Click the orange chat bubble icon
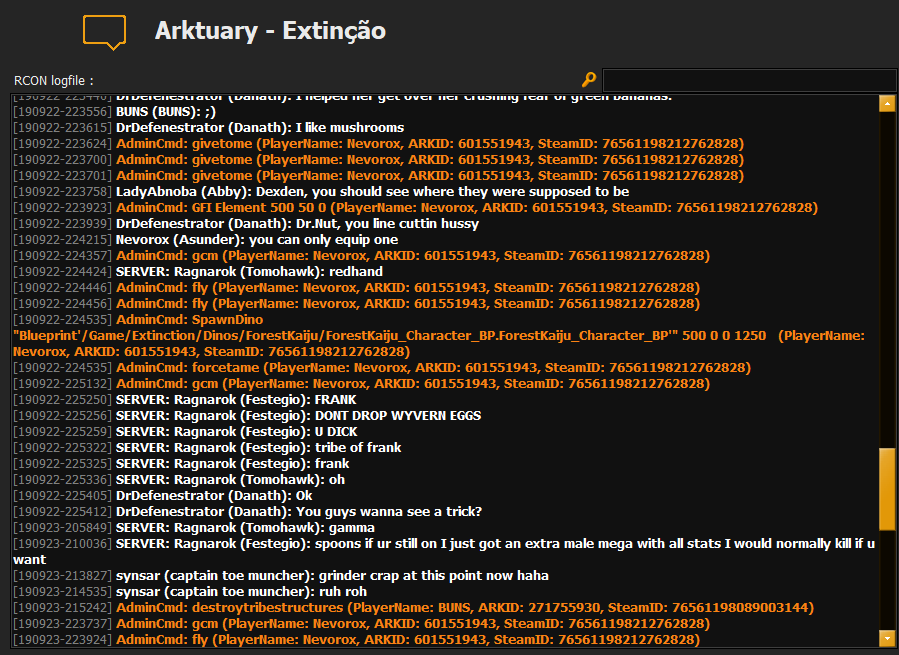The height and width of the screenshot is (655, 899). coord(104,32)
